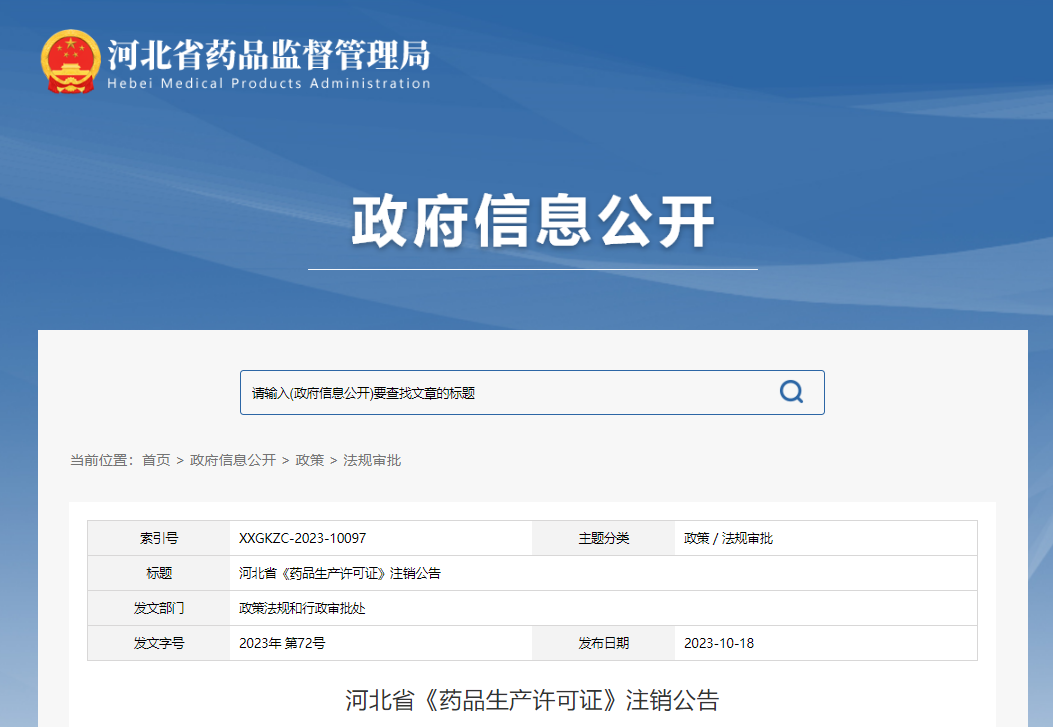This screenshot has height=727, width=1053.
Task: Select the department 政策法规和行政审批处
Action: click(x=302, y=608)
